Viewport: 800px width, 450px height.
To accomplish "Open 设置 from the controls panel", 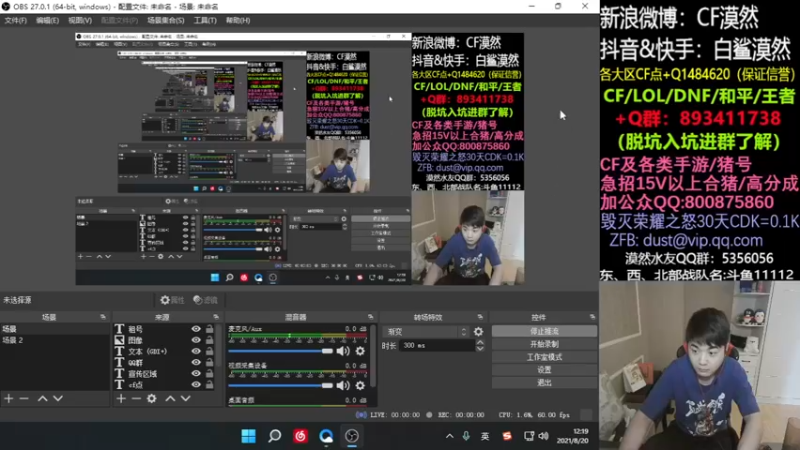I will pyautogui.click(x=544, y=369).
